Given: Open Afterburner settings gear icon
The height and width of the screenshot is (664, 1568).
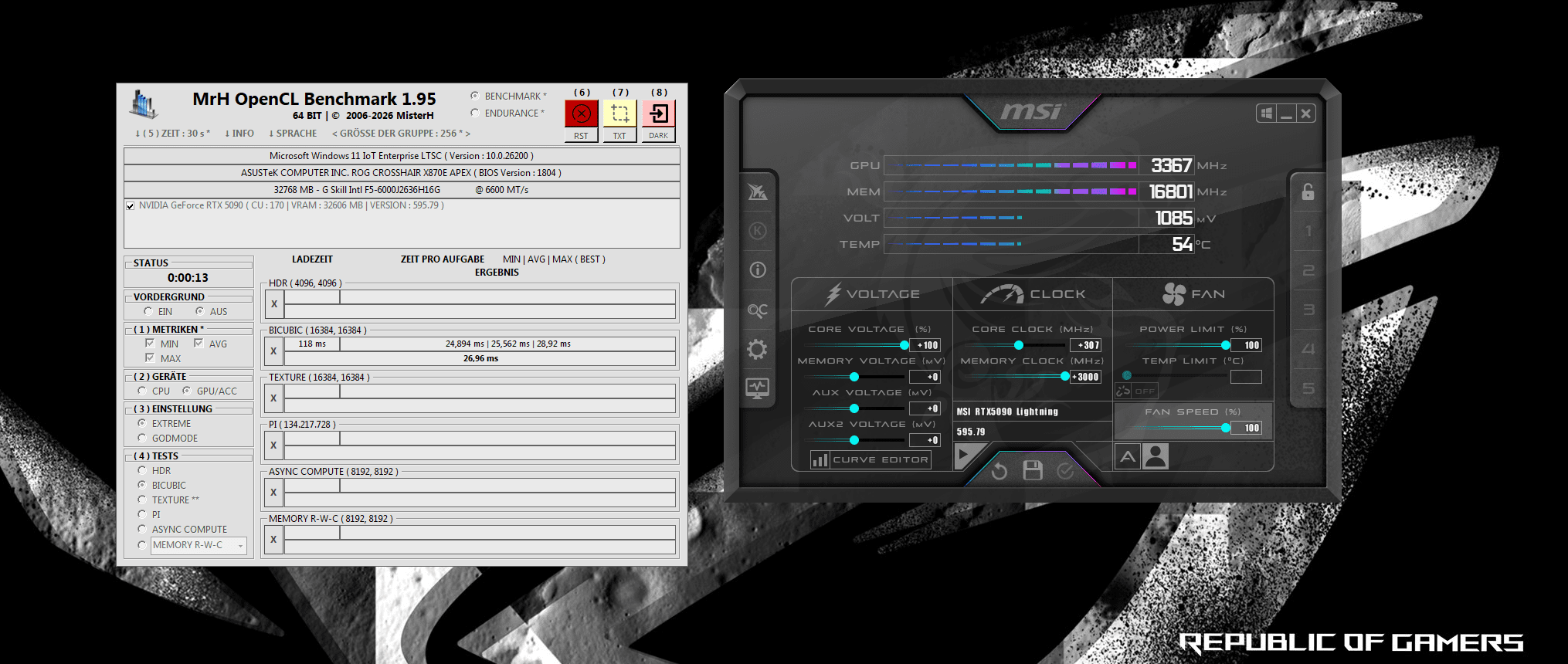Looking at the screenshot, I should (x=758, y=349).
